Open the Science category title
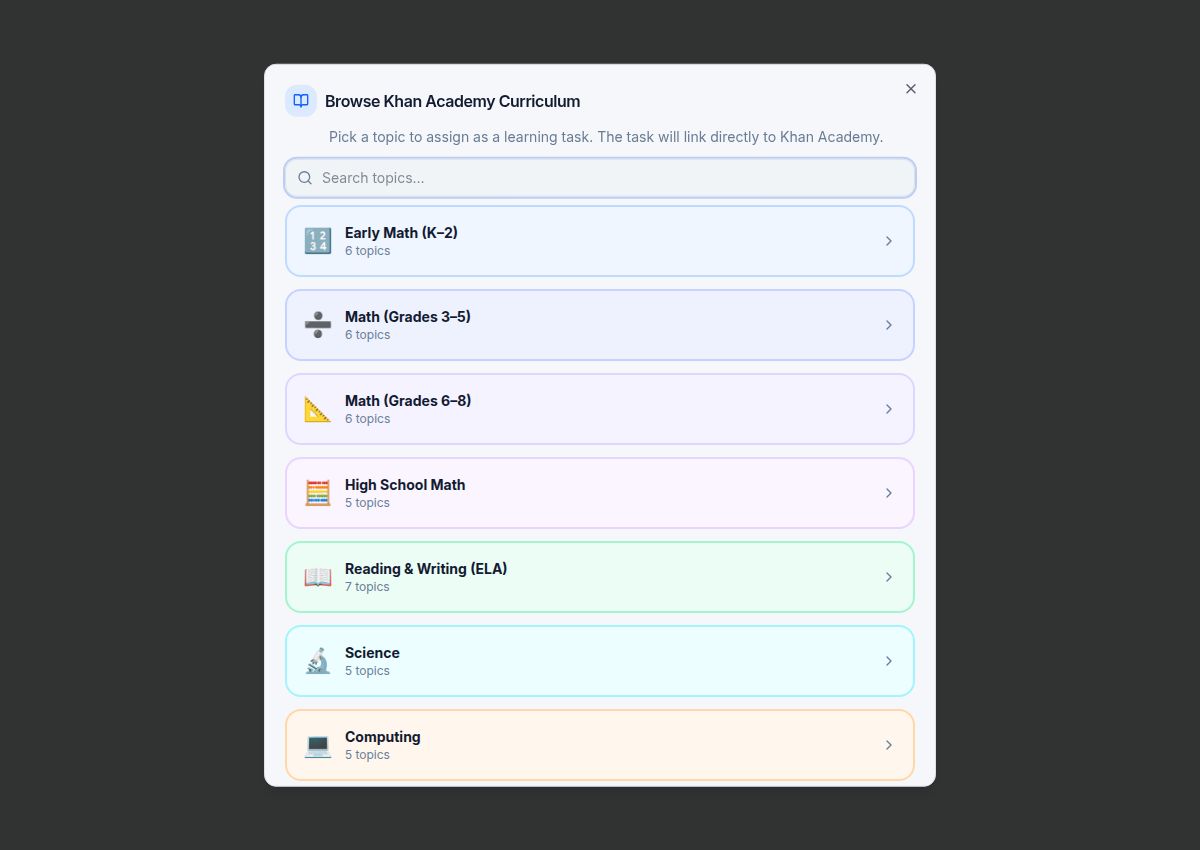This screenshot has height=850, width=1200. pyautogui.click(x=372, y=653)
